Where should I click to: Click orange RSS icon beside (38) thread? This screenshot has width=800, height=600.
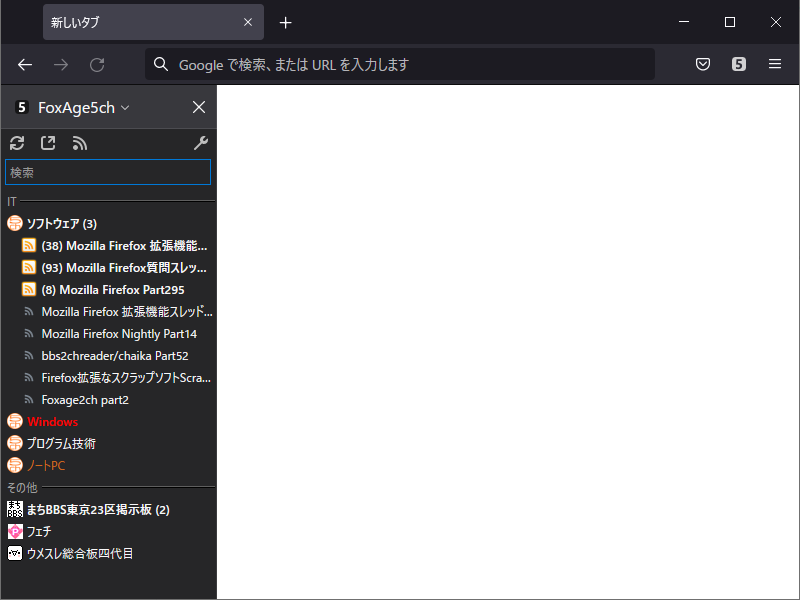pyautogui.click(x=29, y=245)
